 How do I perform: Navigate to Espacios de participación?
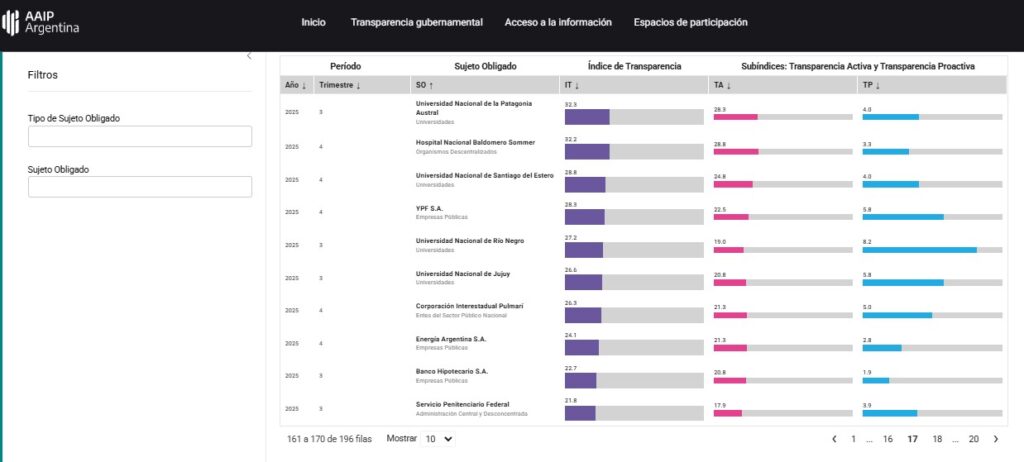(x=690, y=22)
